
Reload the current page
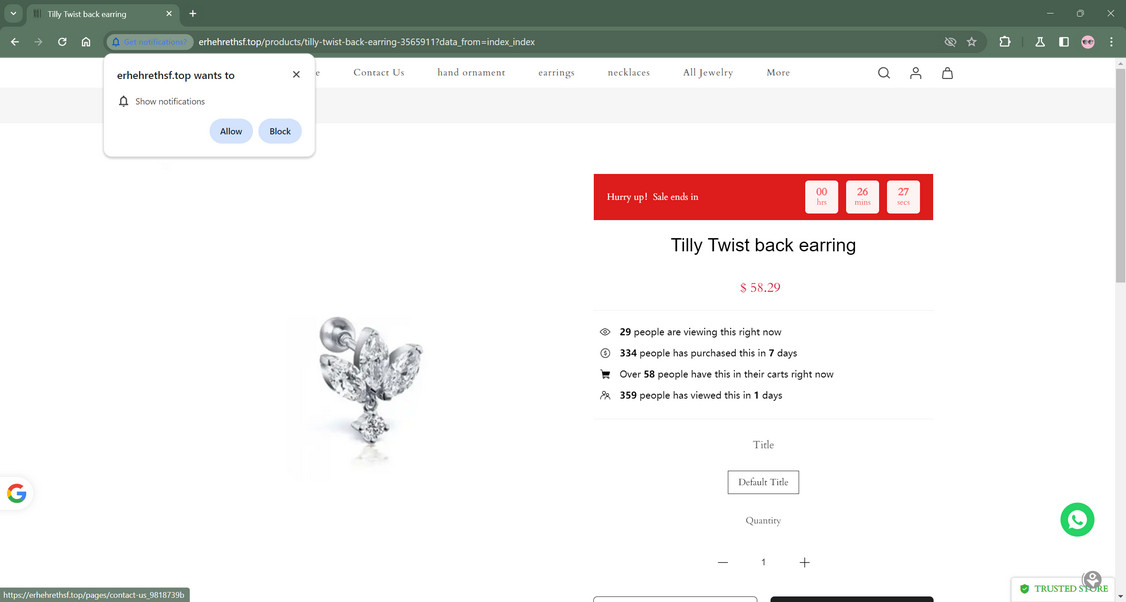click(x=62, y=42)
